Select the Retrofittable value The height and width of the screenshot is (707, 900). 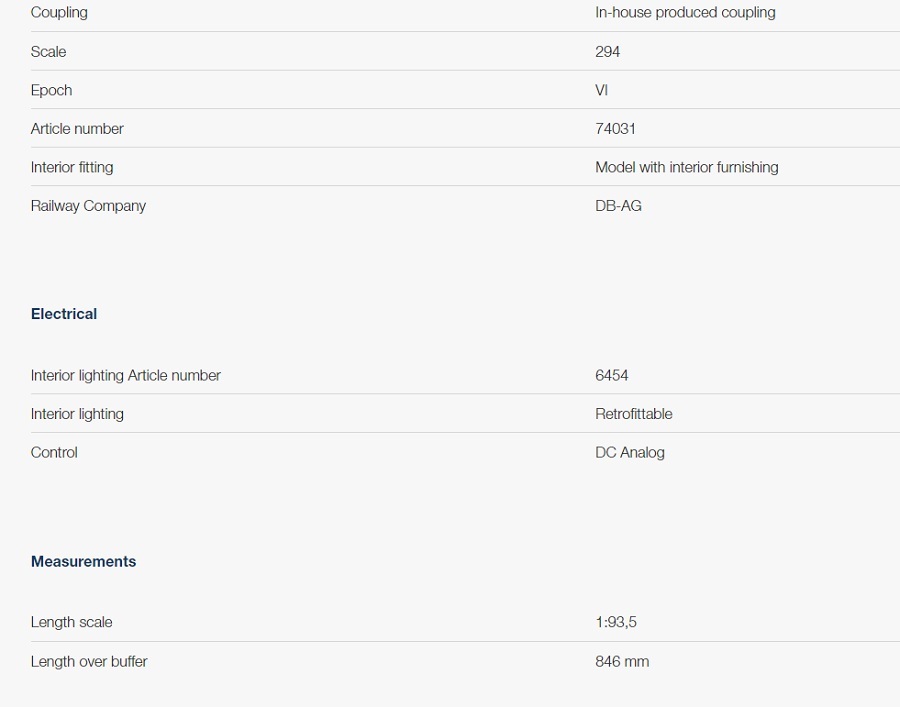click(633, 414)
